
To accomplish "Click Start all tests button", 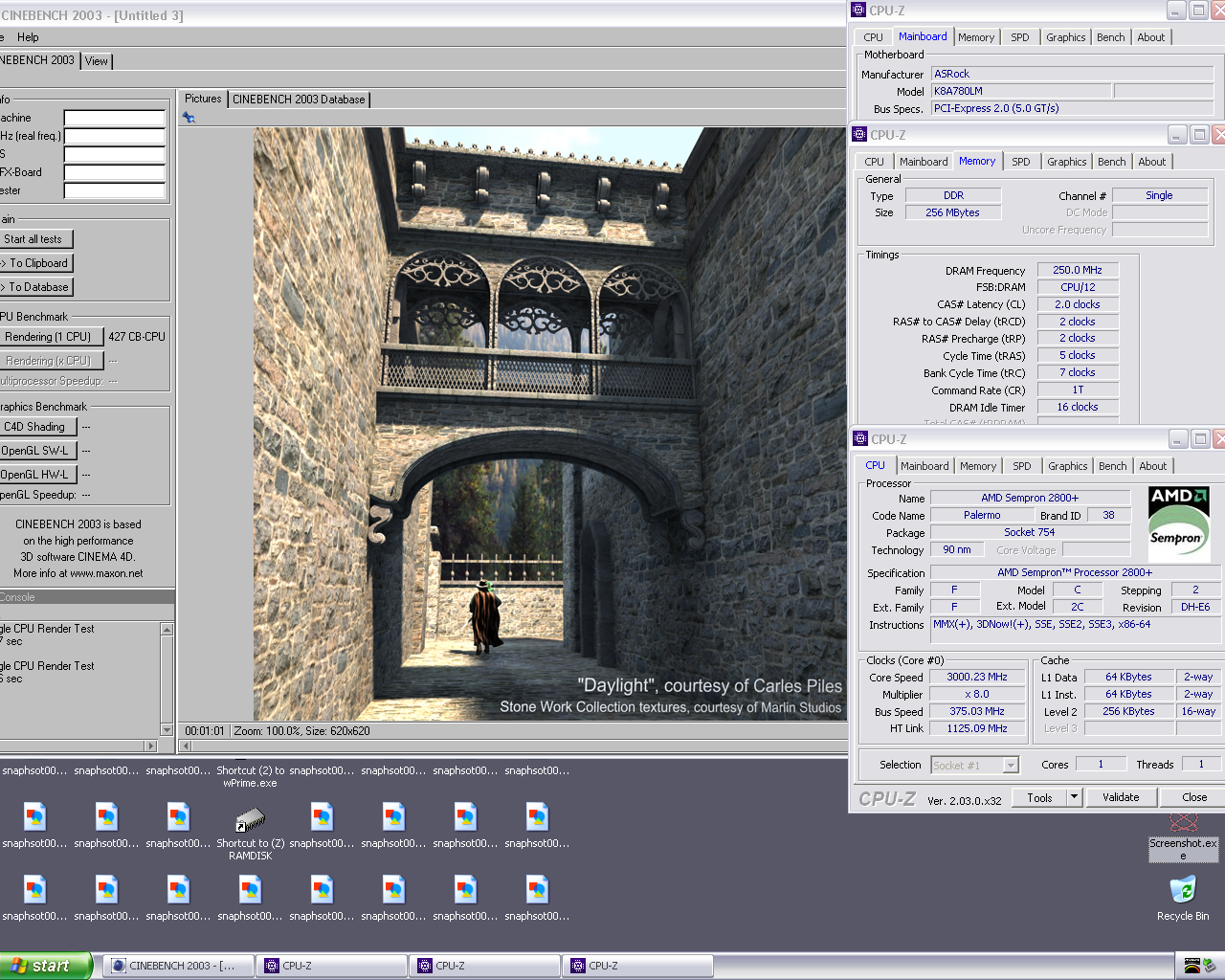I will click(x=35, y=239).
